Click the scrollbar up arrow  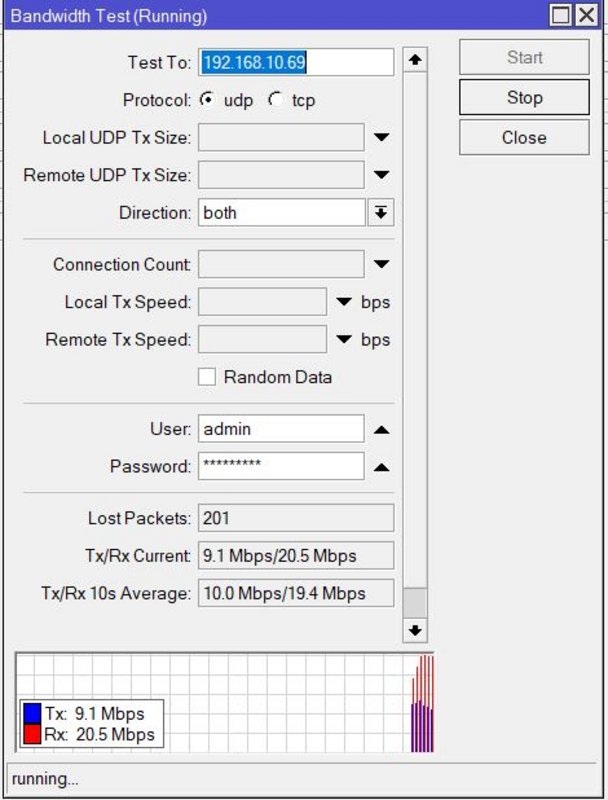click(x=415, y=60)
